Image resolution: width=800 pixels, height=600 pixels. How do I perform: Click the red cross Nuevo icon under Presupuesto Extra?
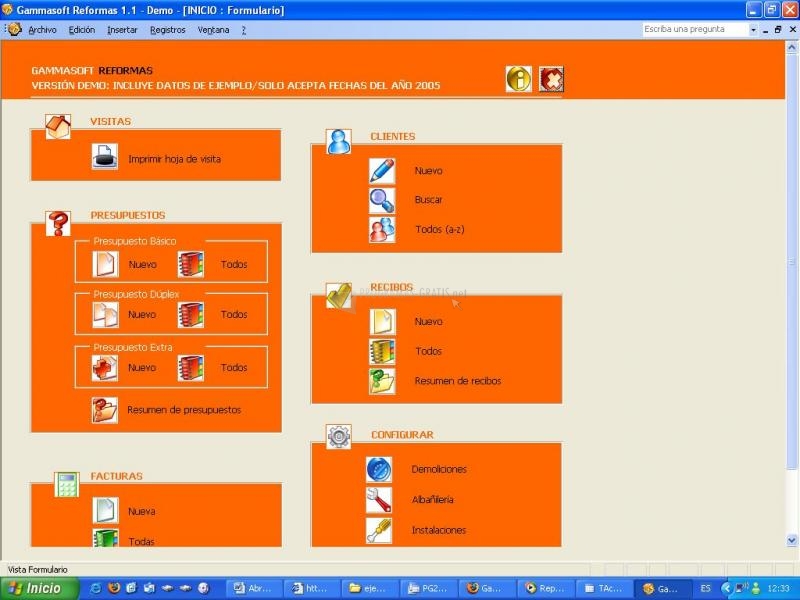click(x=105, y=368)
